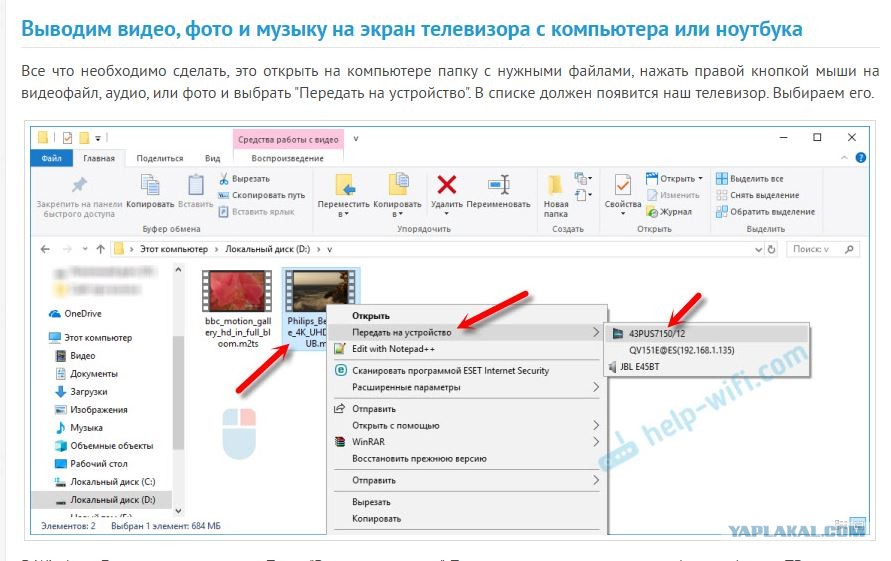Open the recent locations dropdown arrow
The width and height of the screenshot is (891, 561).
85,249
